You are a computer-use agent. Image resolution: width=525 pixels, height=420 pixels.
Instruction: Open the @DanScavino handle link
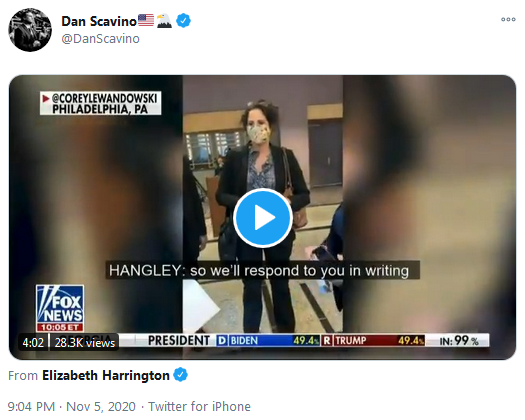pyautogui.click(x=100, y=39)
